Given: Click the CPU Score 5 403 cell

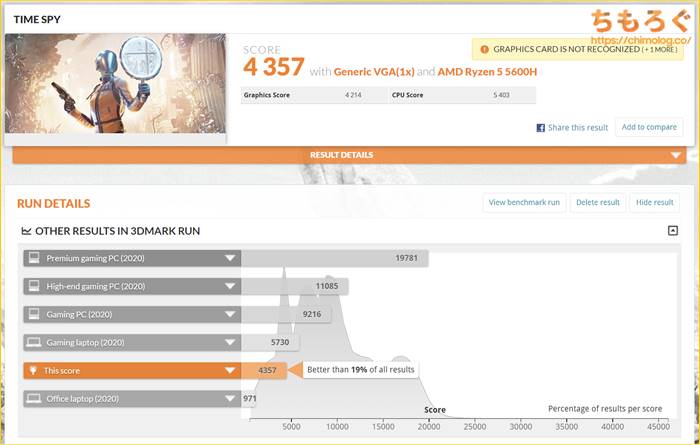Looking at the screenshot, I should pos(462,95).
